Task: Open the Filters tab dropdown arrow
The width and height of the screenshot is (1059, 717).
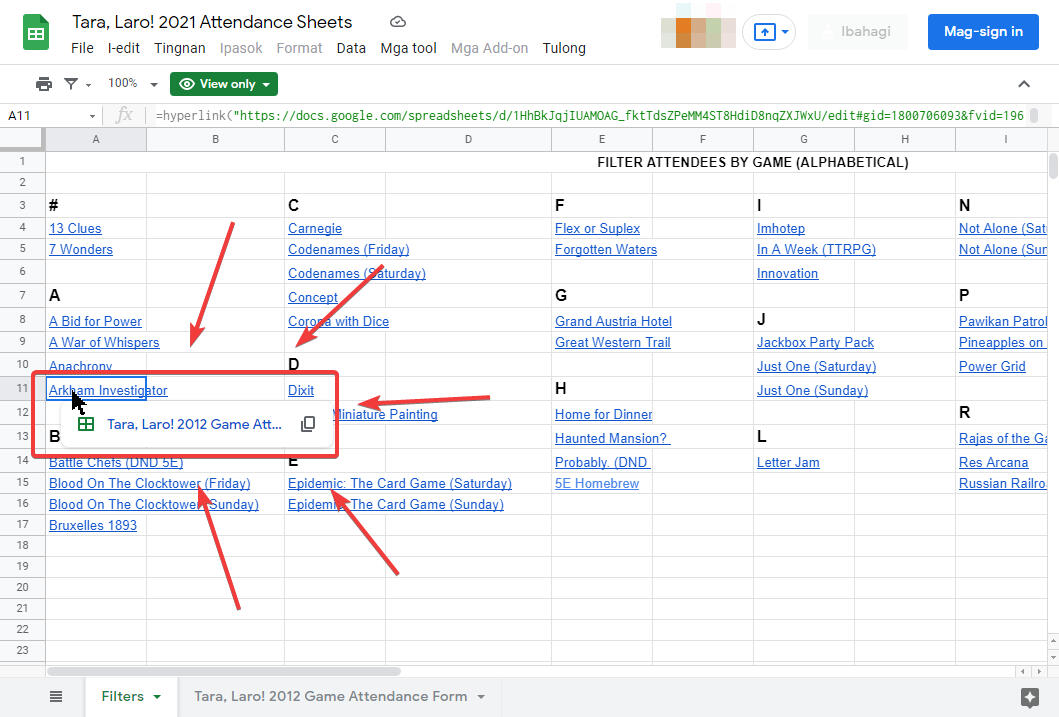Action: tap(157, 697)
